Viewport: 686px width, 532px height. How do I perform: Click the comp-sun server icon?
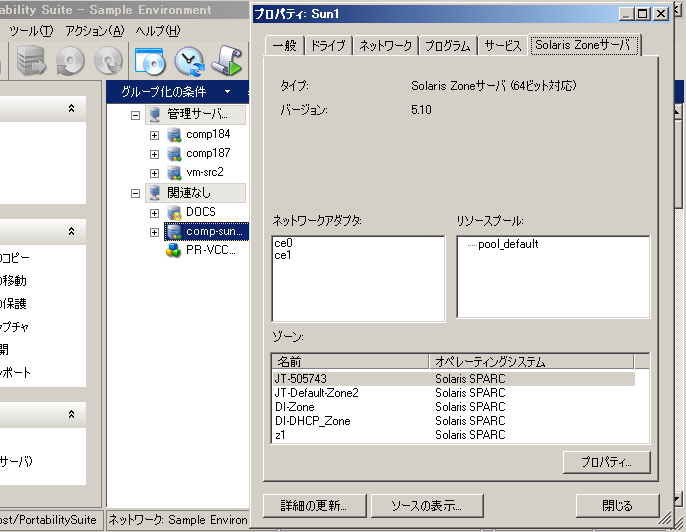click(174, 231)
